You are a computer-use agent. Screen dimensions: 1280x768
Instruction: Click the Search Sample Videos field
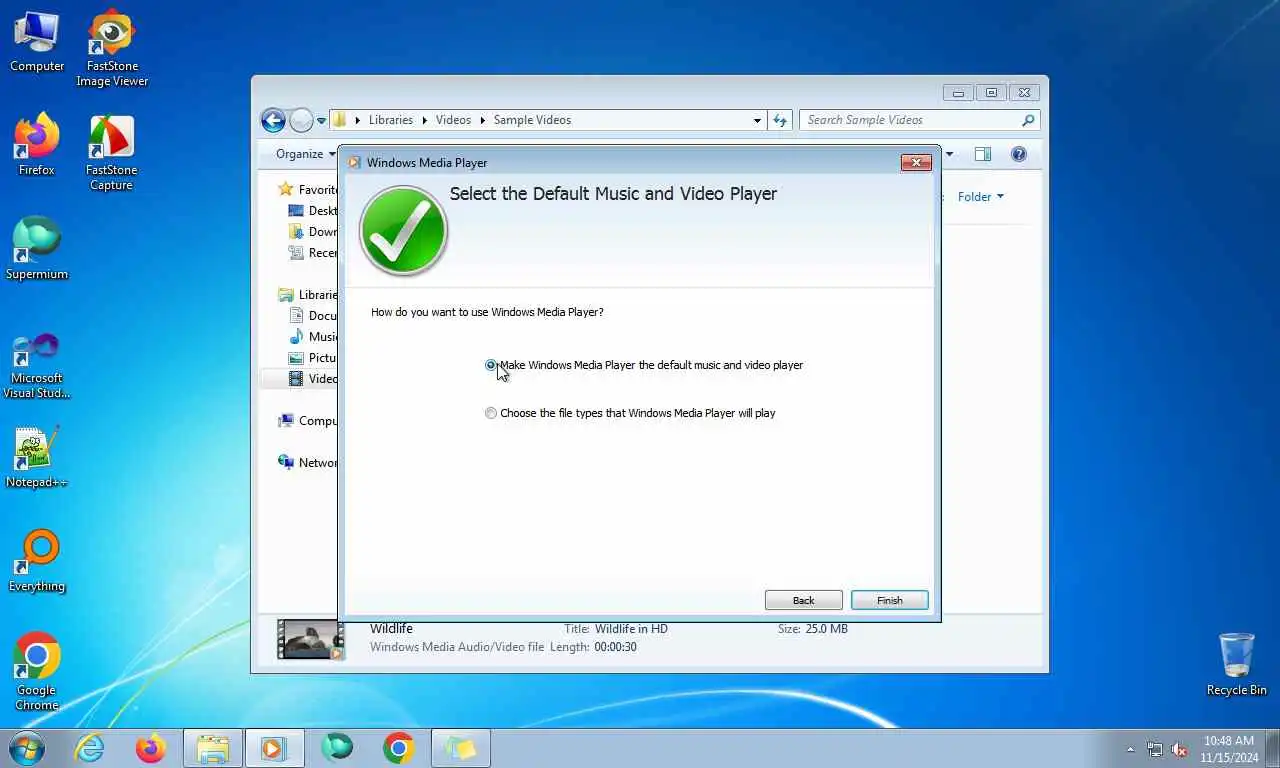coord(919,120)
